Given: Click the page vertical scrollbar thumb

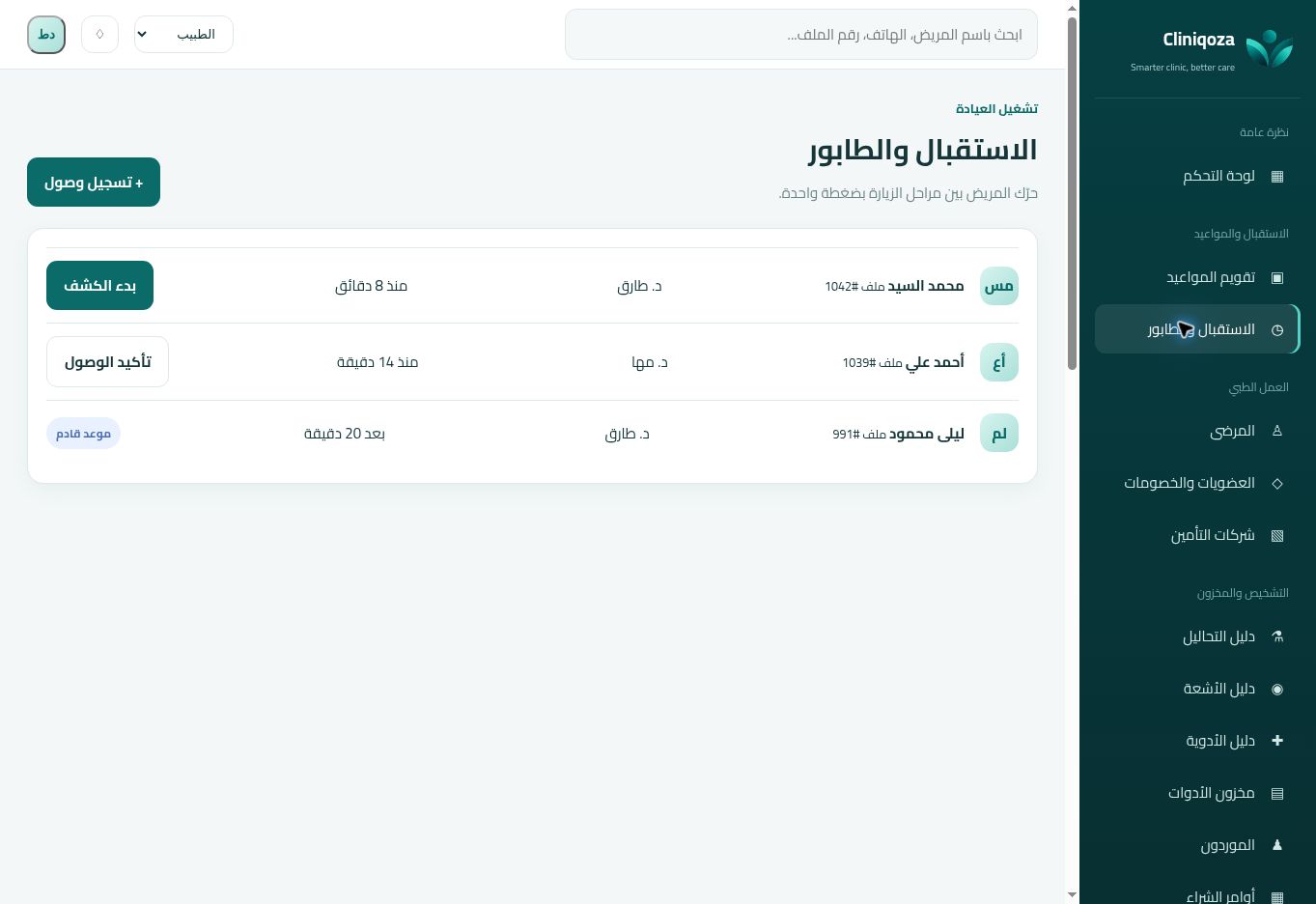Looking at the screenshot, I should point(1072,193).
